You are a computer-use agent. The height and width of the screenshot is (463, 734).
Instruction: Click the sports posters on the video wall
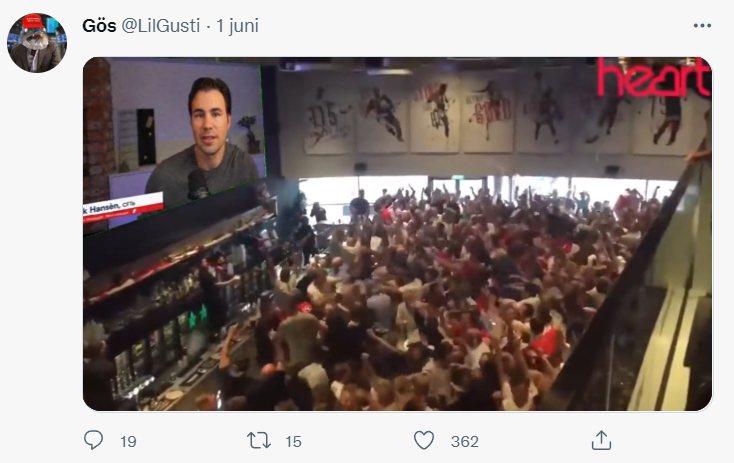496,115
